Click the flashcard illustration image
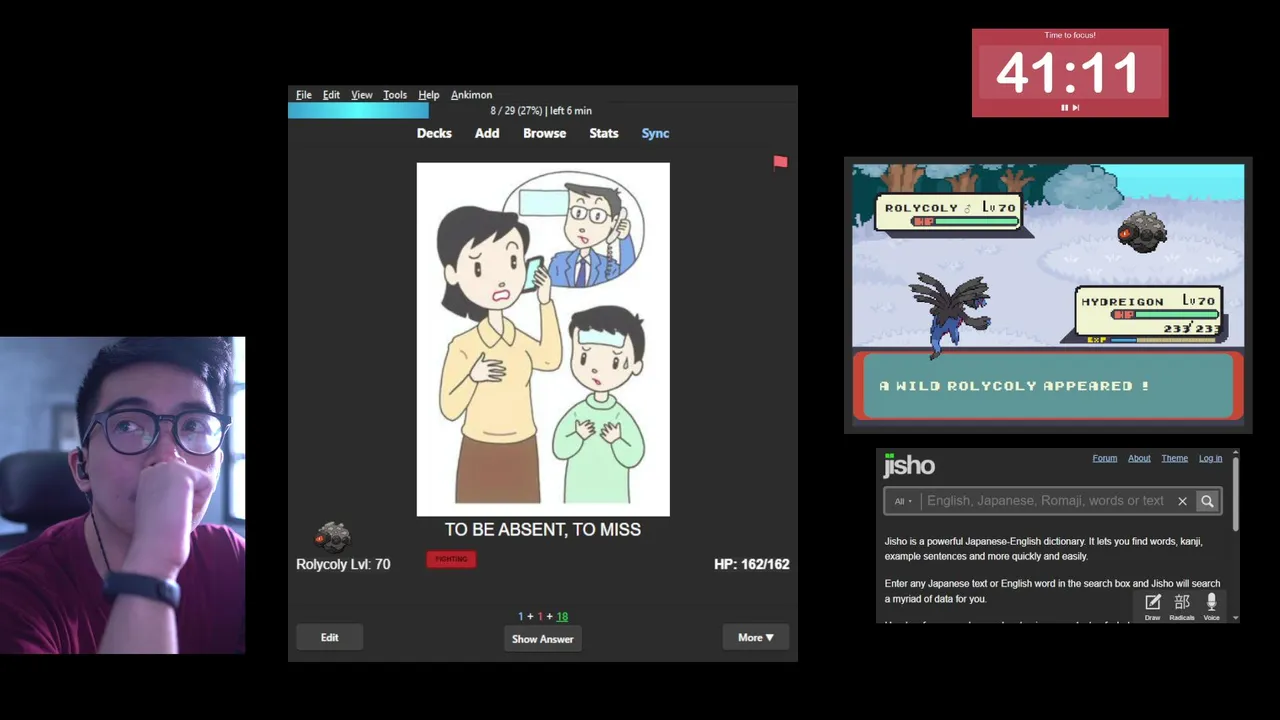Viewport: 1280px width, 720px height. (543, 339)
